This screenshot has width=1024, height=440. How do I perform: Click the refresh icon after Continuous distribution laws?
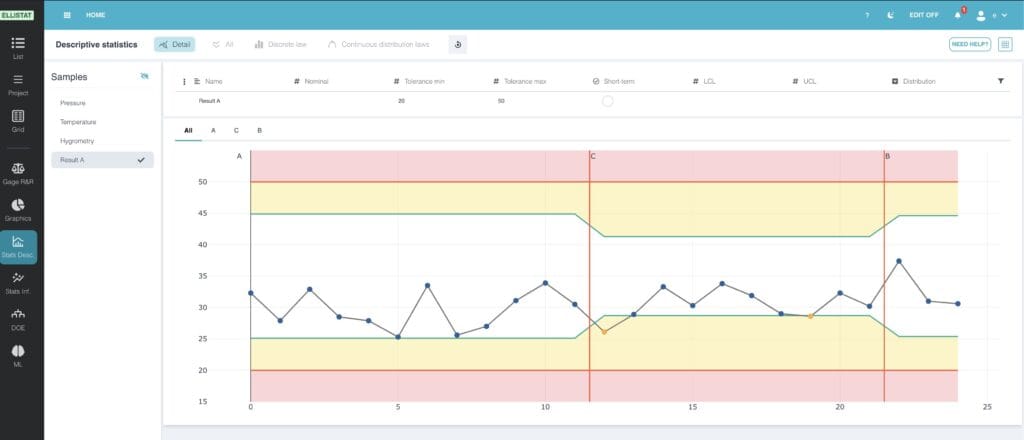[458, 44]
